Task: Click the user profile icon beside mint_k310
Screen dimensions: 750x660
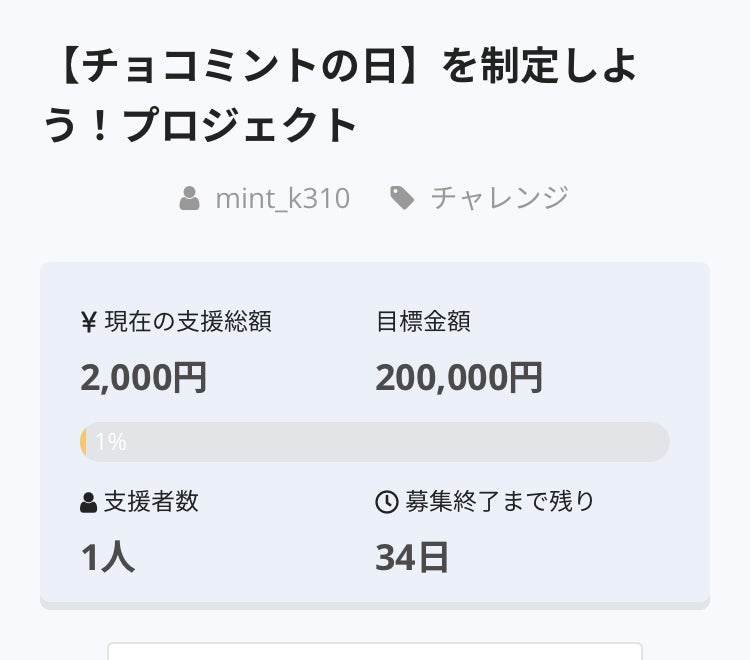Action: 189,198
